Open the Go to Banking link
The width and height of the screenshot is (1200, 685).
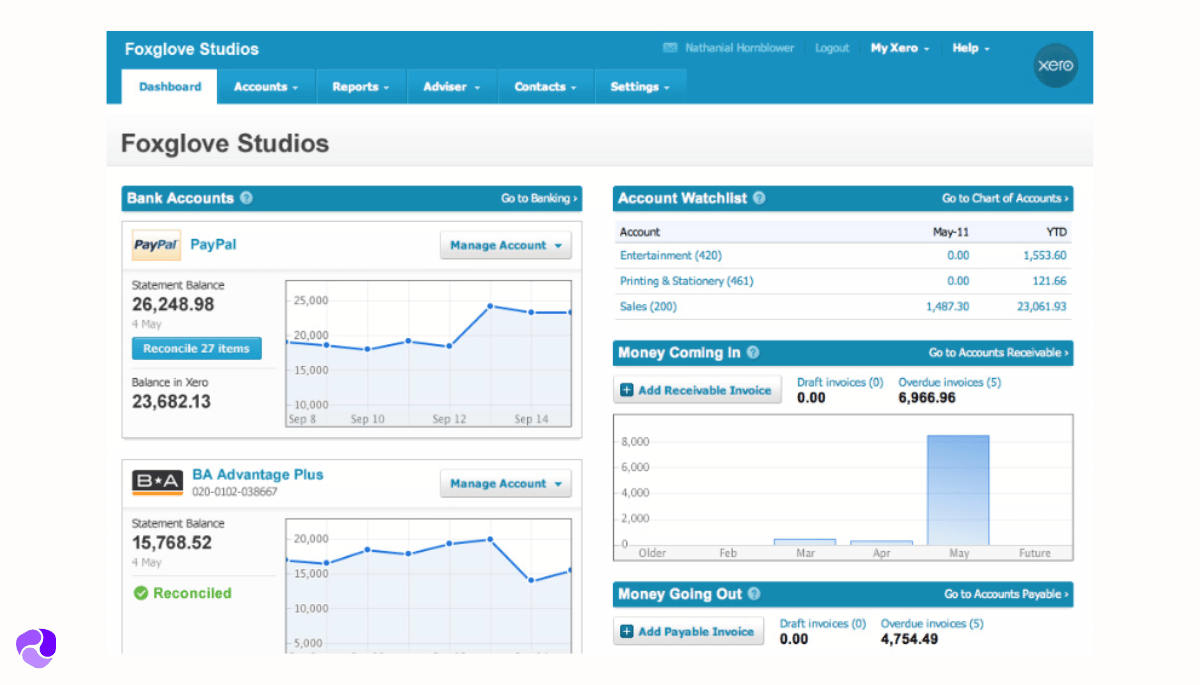[539, 198]
